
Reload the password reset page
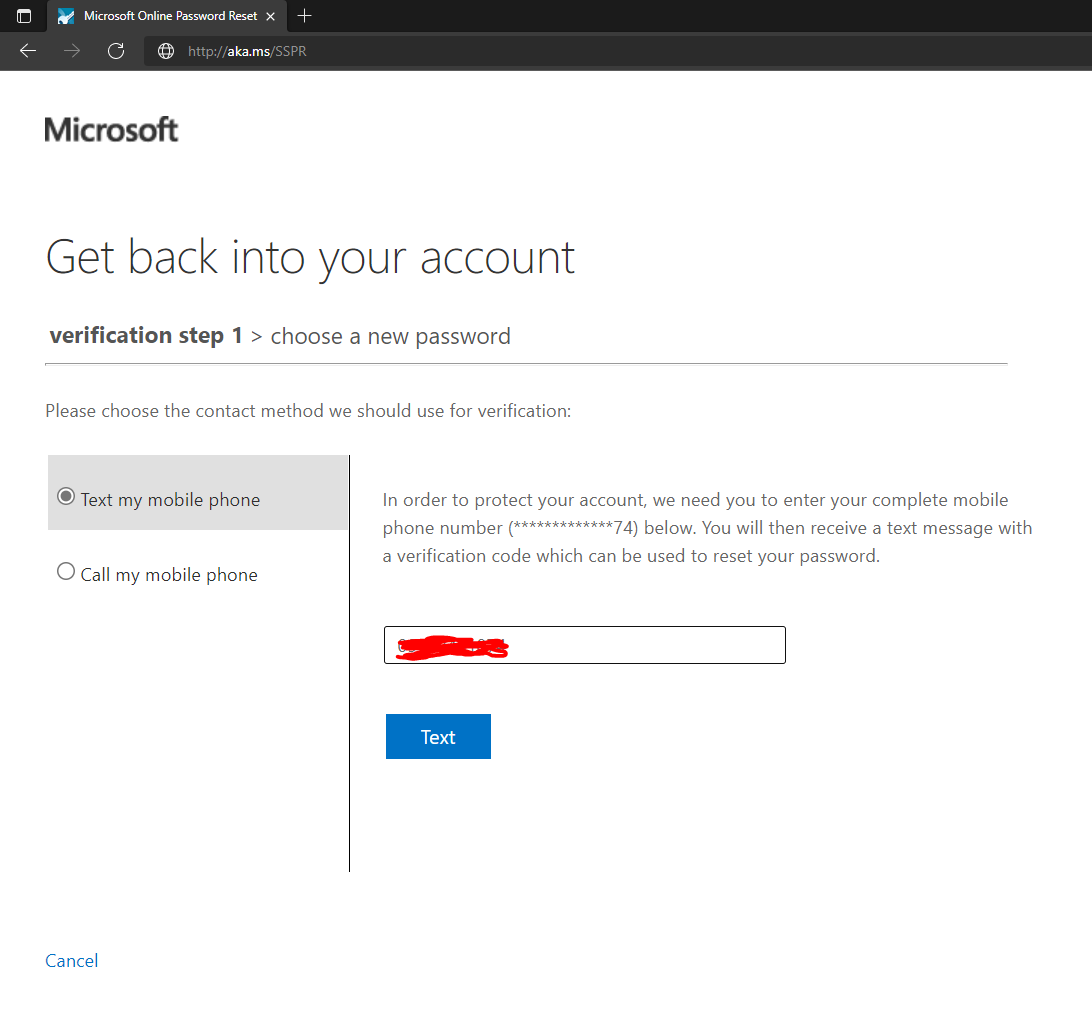pyautogui.click(x=115, y=50)
